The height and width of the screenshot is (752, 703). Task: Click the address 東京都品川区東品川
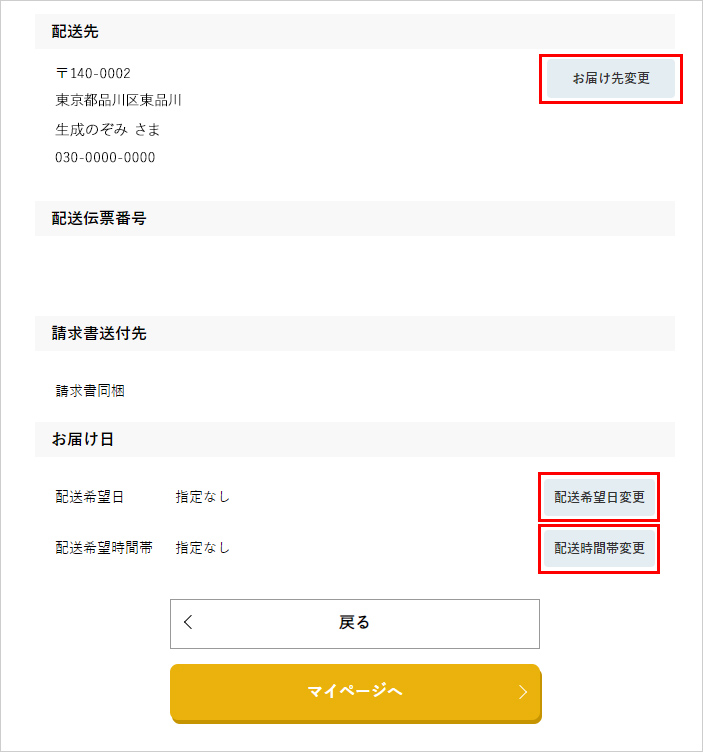point(118,100)
